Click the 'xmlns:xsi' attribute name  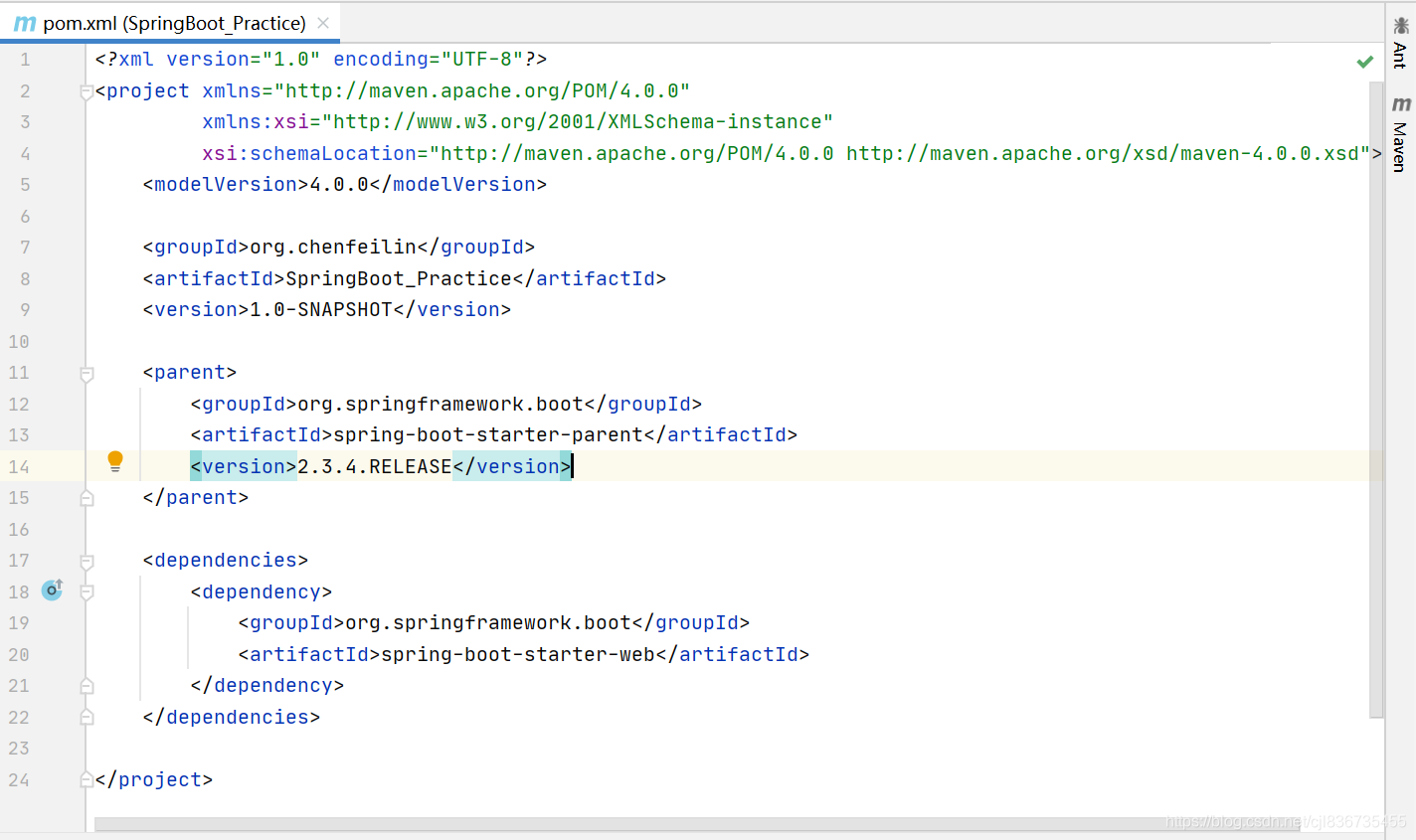pyautogui.click(x=256, y=121)
